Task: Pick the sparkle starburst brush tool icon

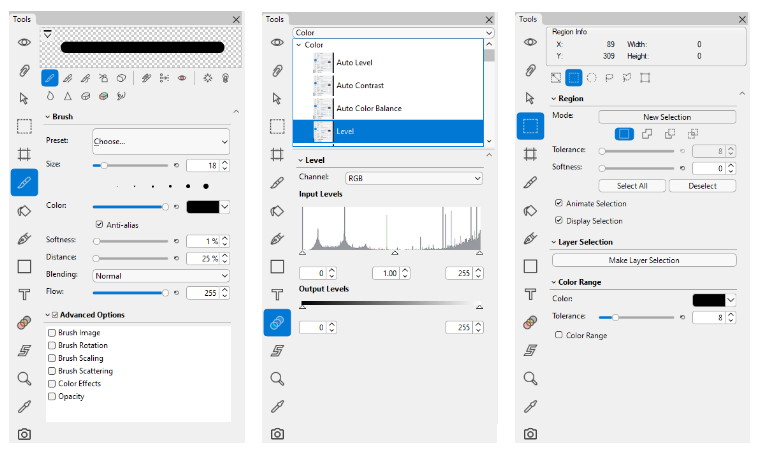Action: click(x=207, y=78)
